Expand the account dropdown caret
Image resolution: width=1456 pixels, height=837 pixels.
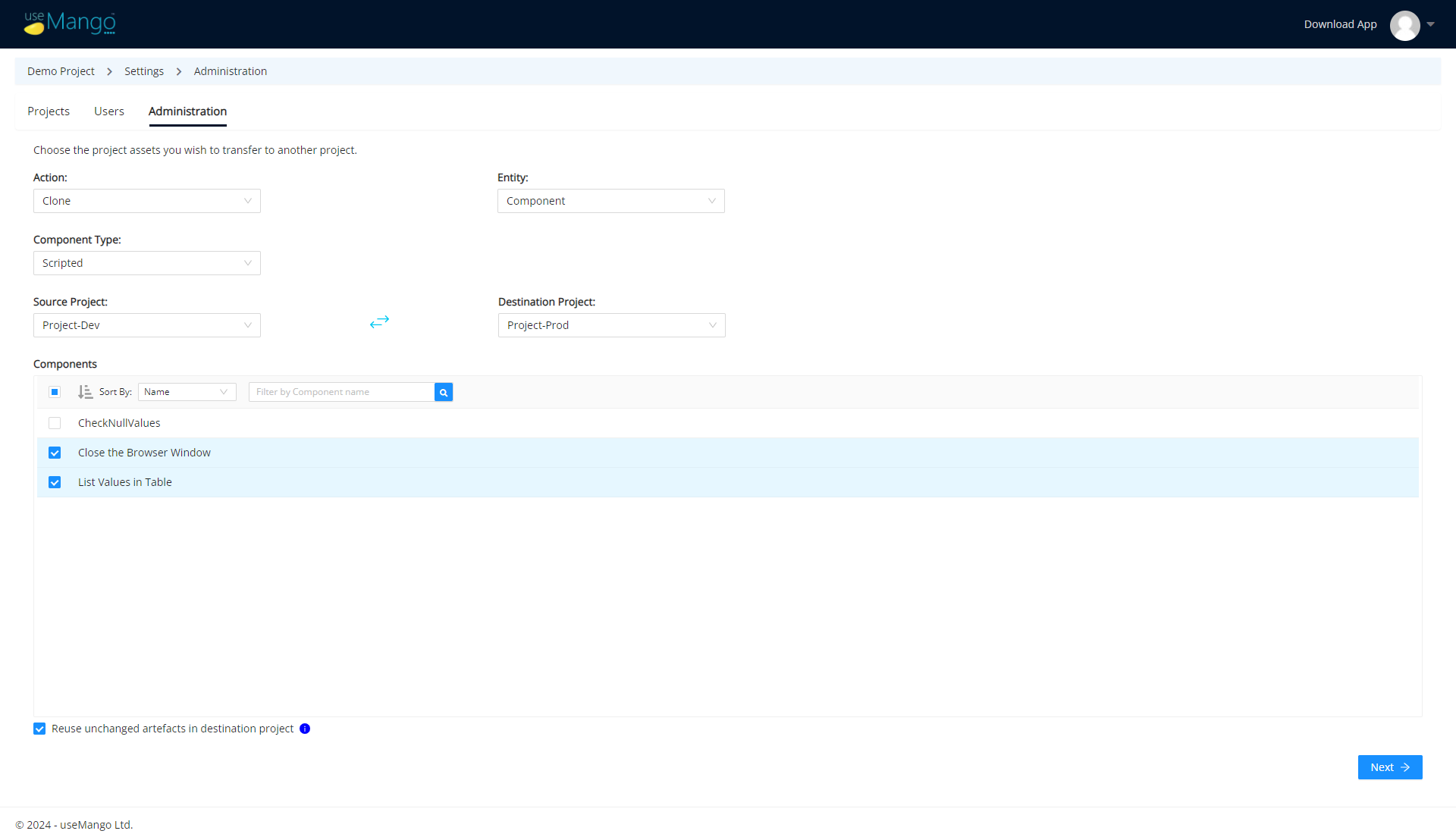point(1430,24)
